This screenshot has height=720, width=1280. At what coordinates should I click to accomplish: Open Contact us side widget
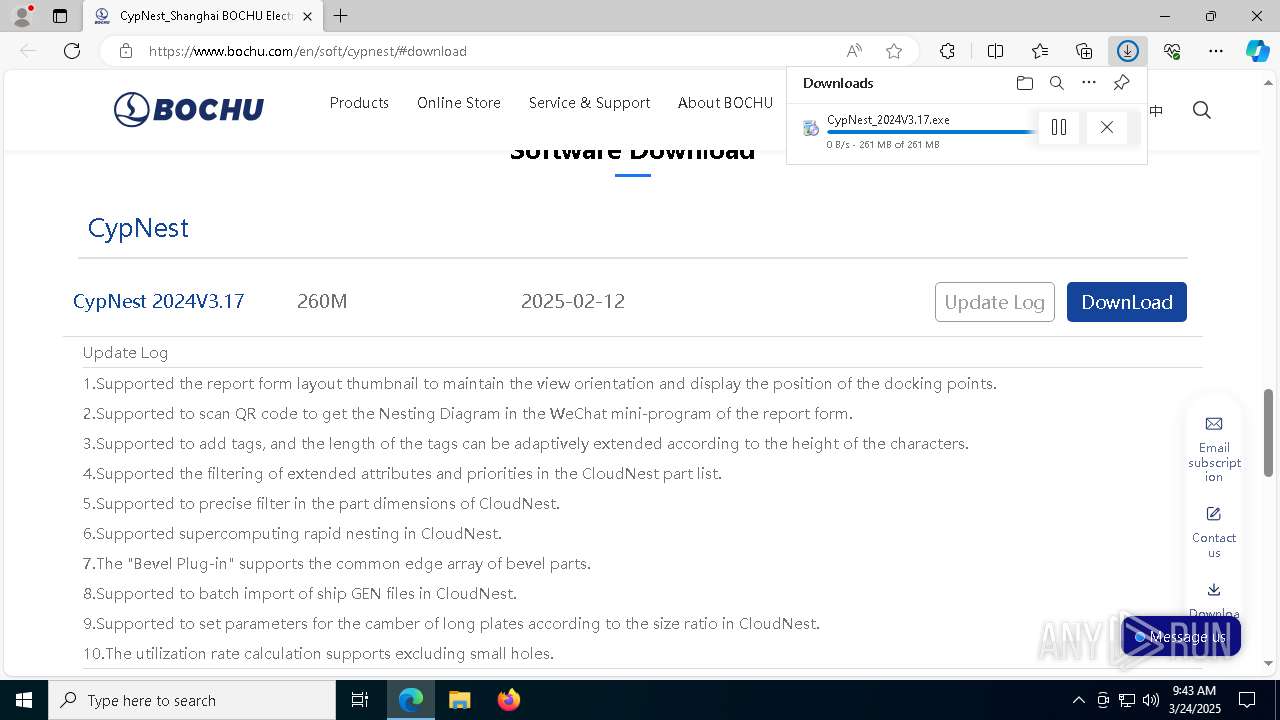pyautogui.click(x=1214, y=532)
